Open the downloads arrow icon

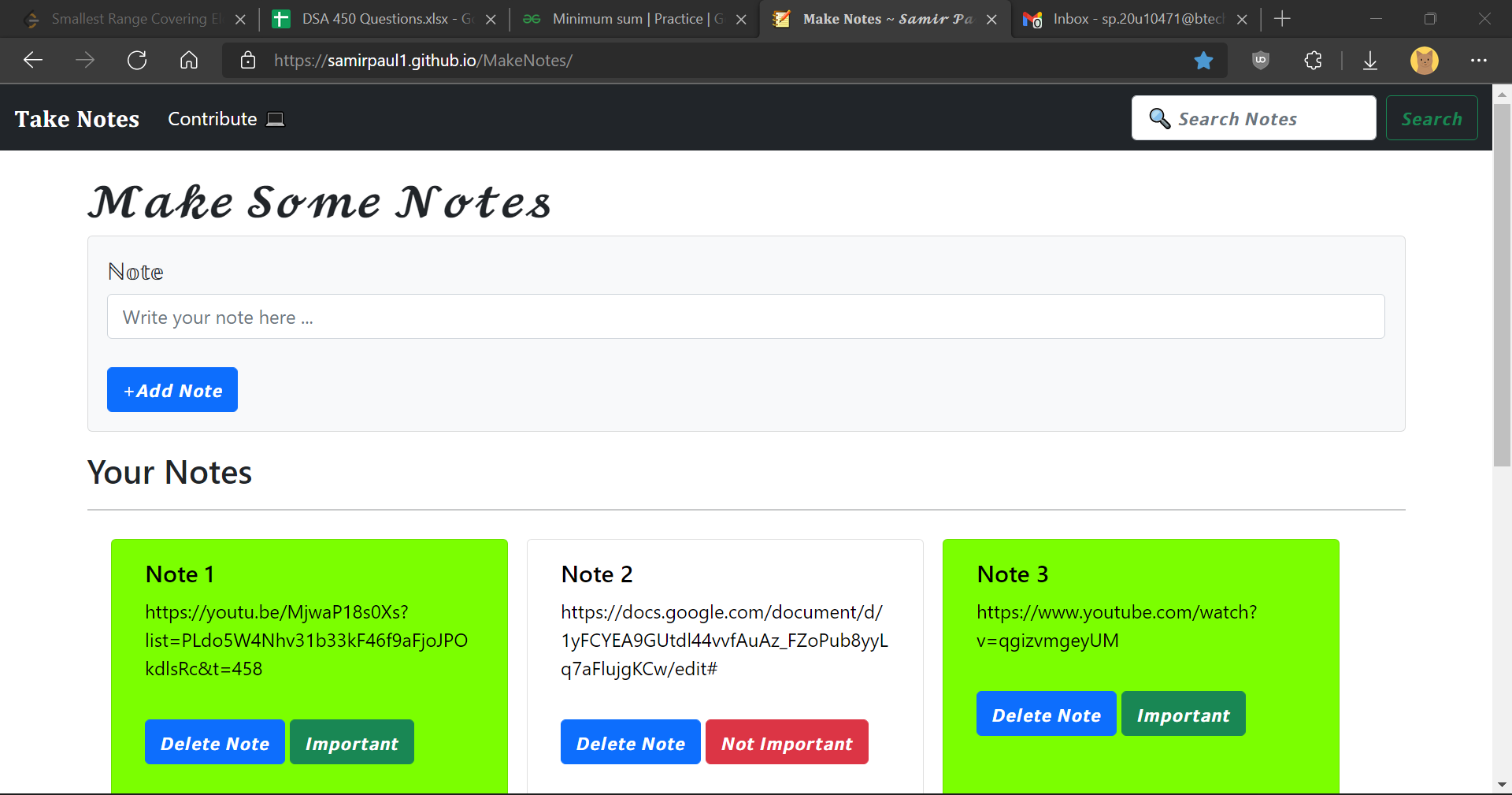click(x=1370, y=60)
